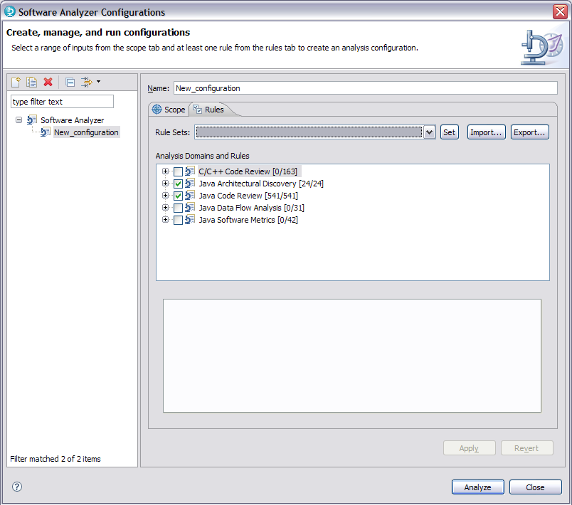The image size is (572, 505).
Task: Click the Java Architectural Discovery domain icon
Action: tap(190, 184)
